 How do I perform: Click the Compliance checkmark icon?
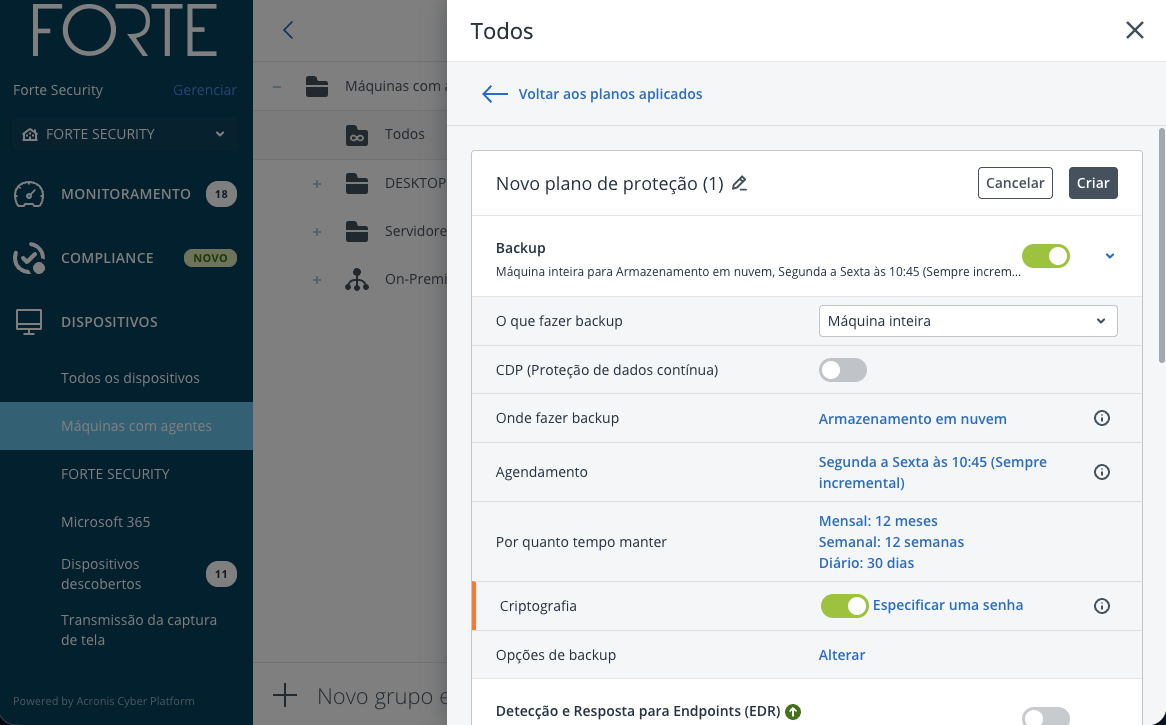click(29, 258)
